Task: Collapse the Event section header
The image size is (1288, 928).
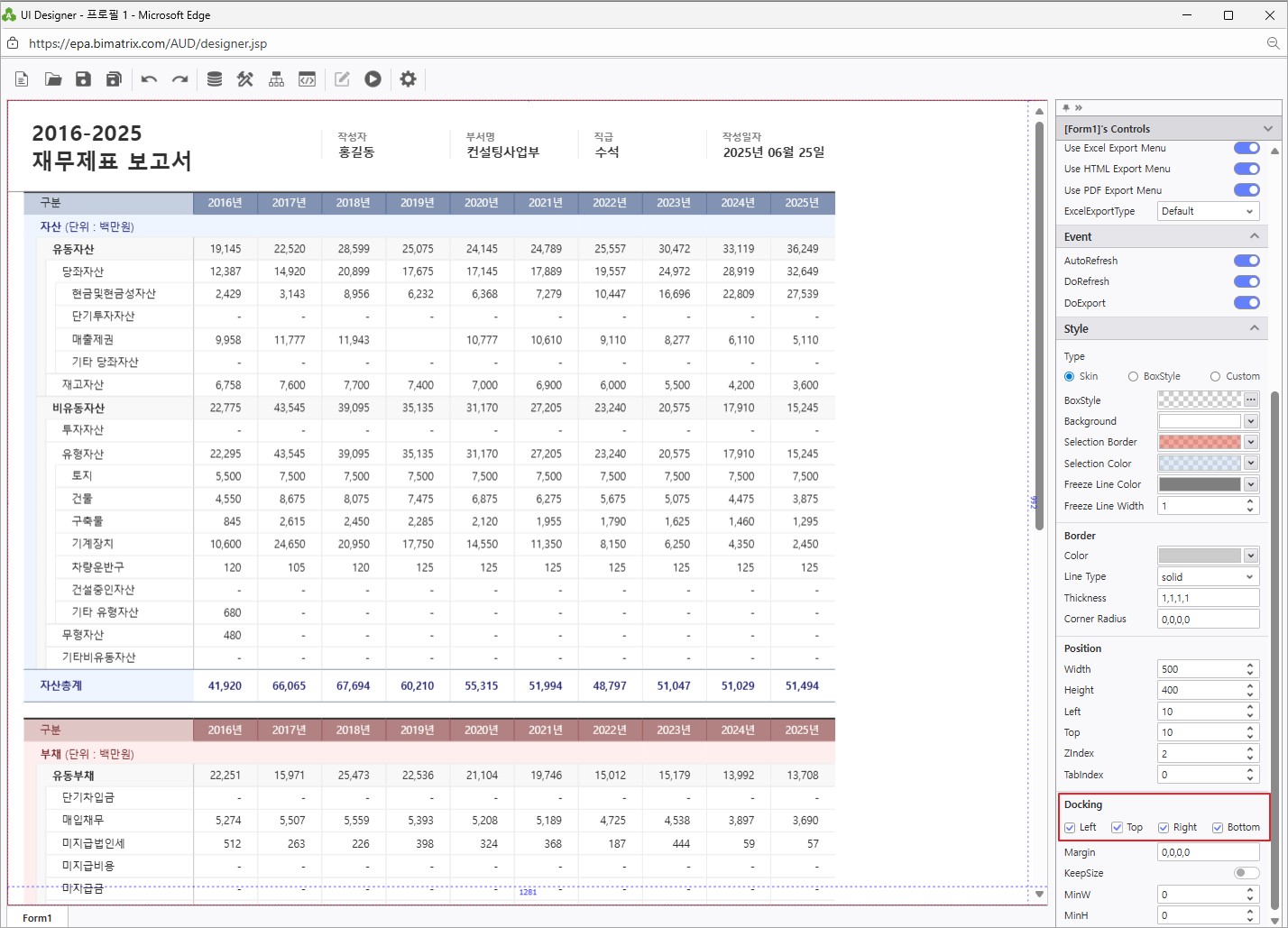Action: 1254,236
